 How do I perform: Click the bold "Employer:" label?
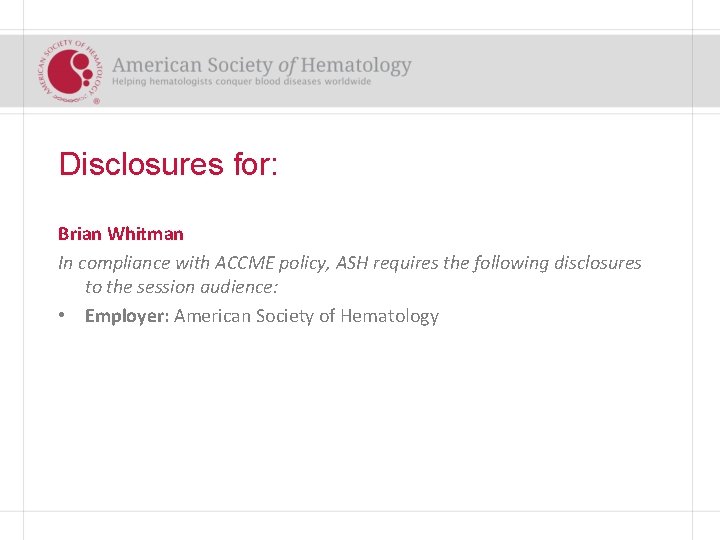(127, 316)
